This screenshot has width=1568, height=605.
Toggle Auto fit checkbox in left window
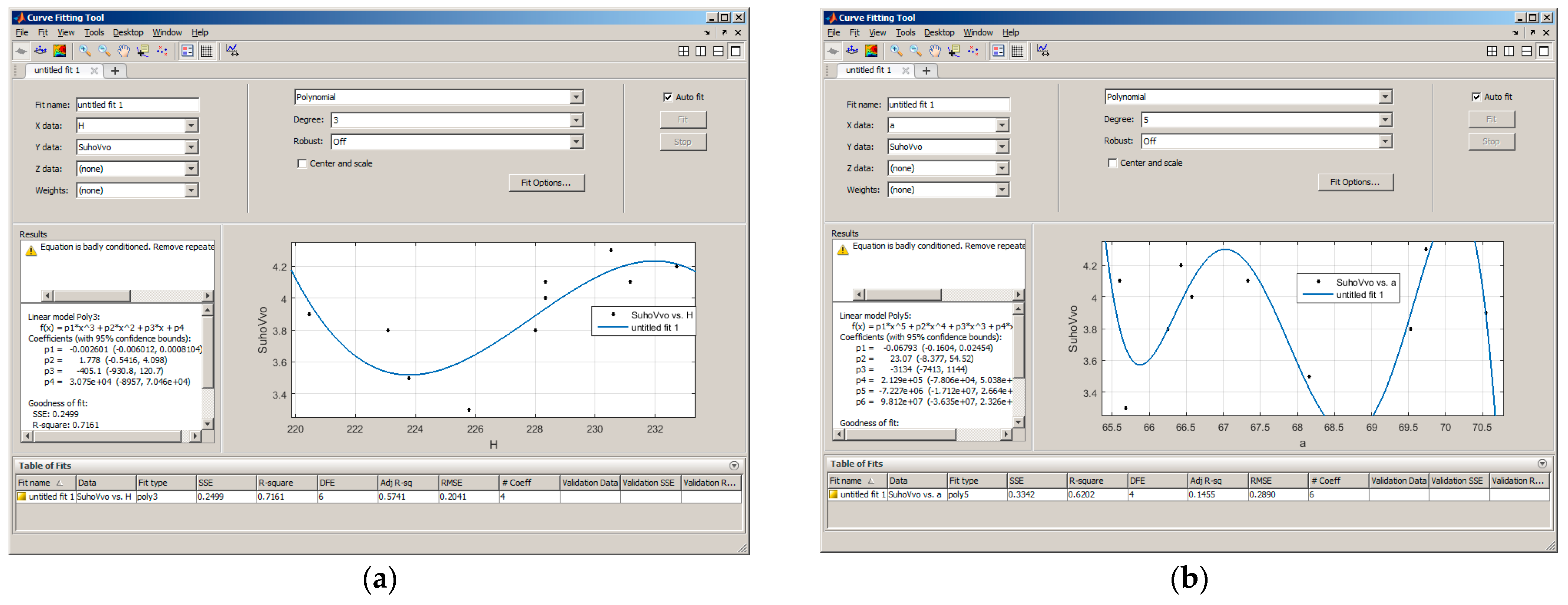click(x=668, y=97)
